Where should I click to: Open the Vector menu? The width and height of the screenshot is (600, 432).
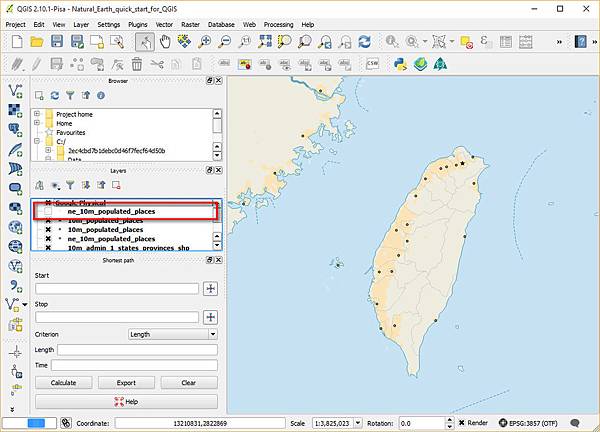[x=162, y=23]
